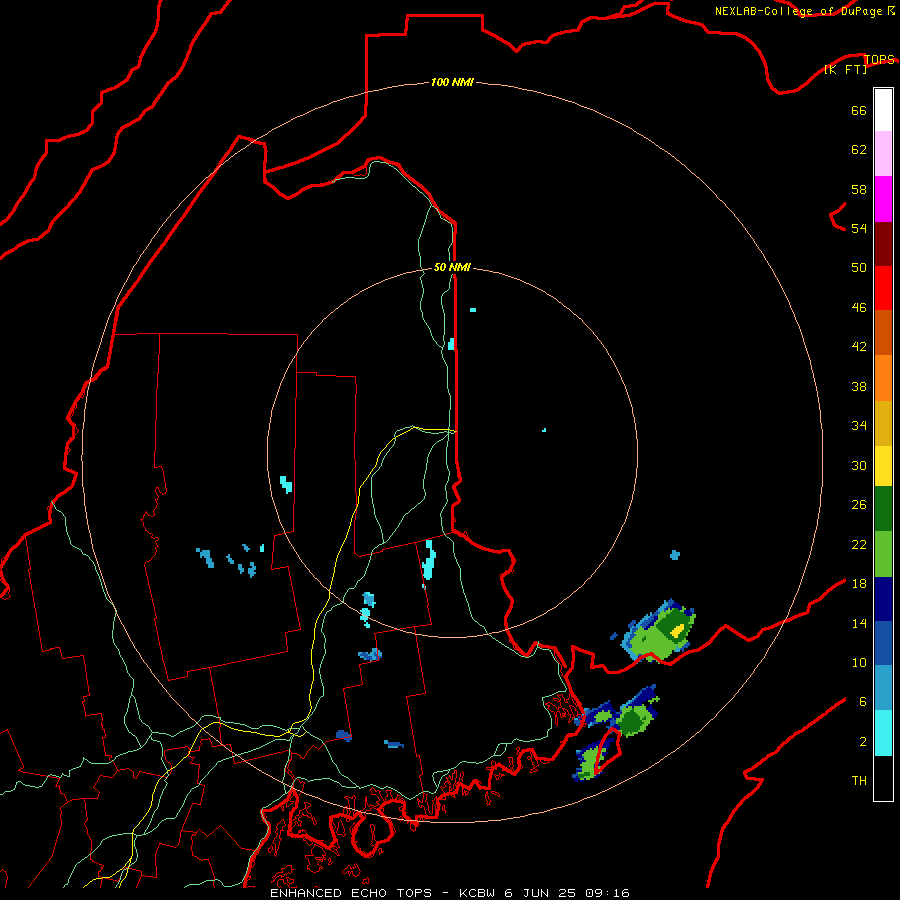Click the legend value 42
This screenshot has width=900, height=900.
[859, 347]
